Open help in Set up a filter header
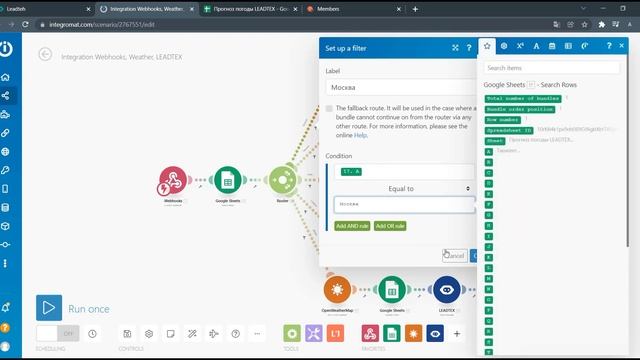640x360 pixels. coord(469,48)
